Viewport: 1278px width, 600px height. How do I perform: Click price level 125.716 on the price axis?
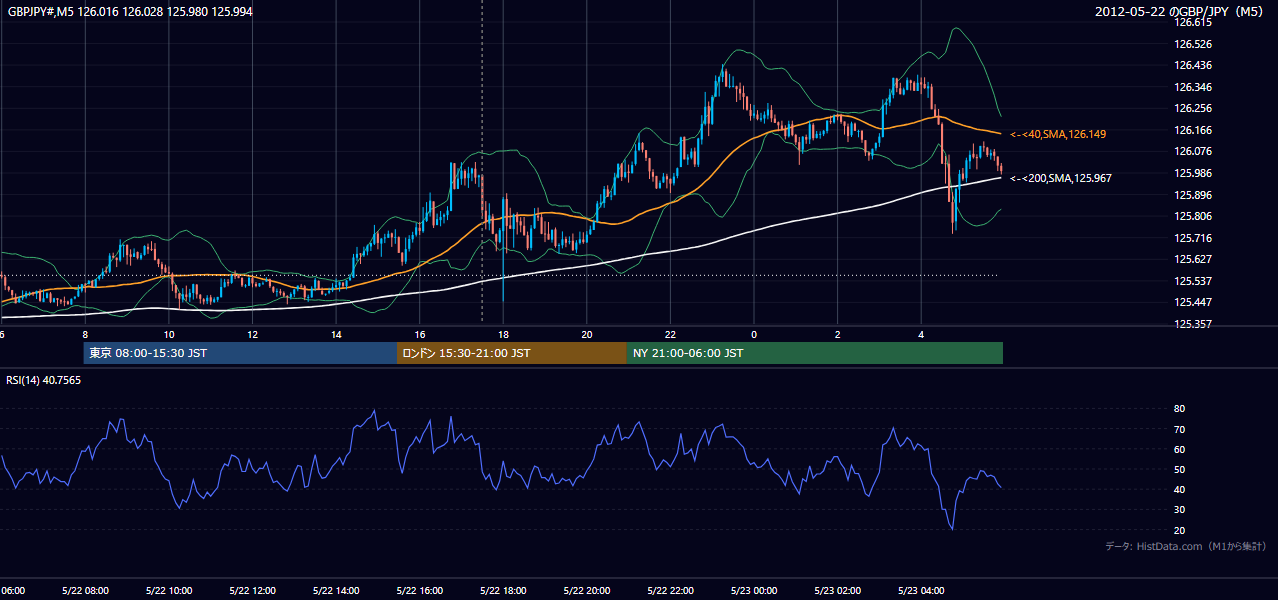tap(1192, 238)
